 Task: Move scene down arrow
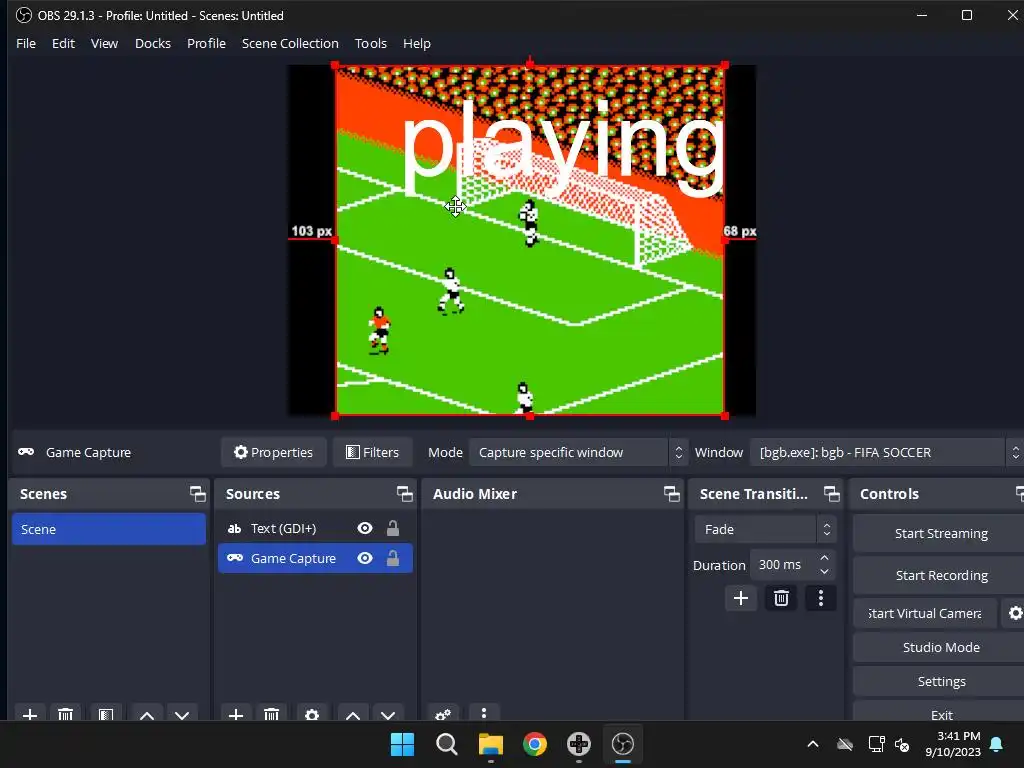182,714
